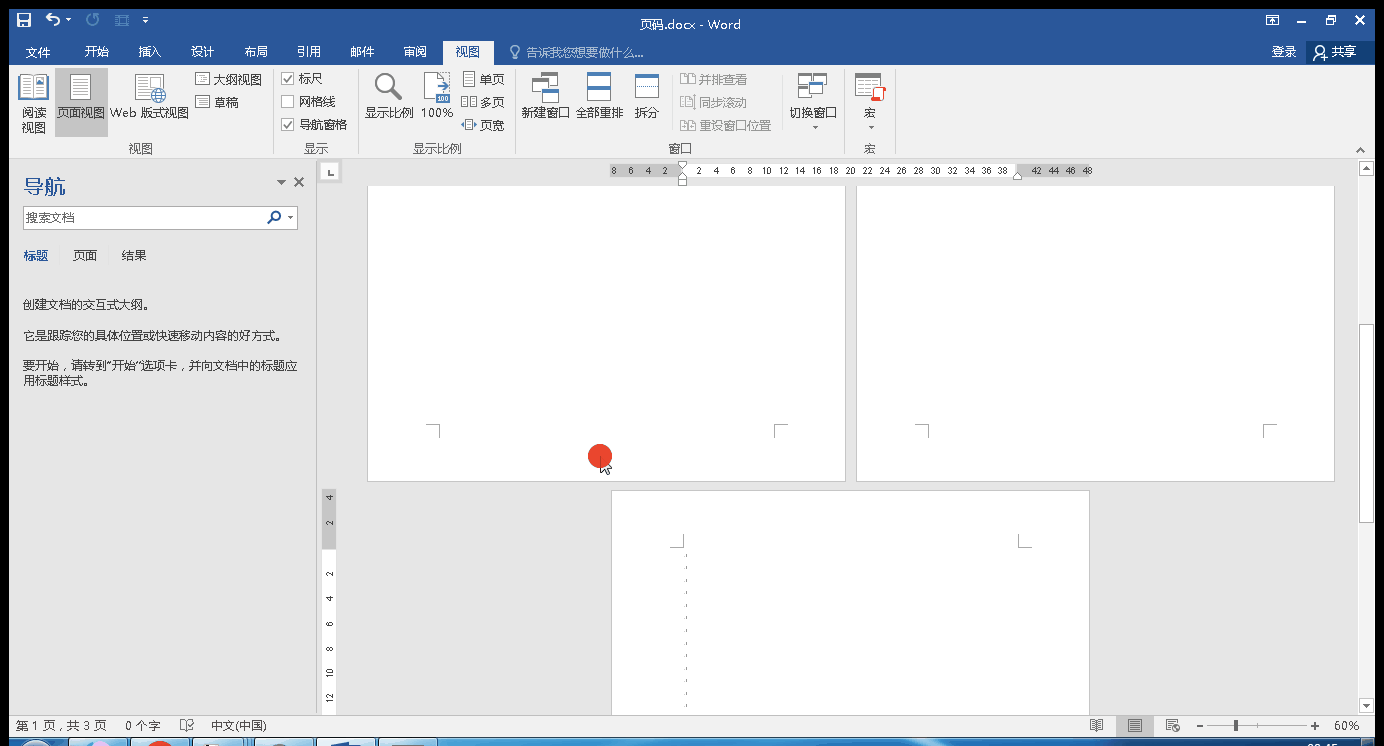This screenshot has height=746, width=1384.
Task: Switch to 大纲视图 outline view
Action: 229,79
